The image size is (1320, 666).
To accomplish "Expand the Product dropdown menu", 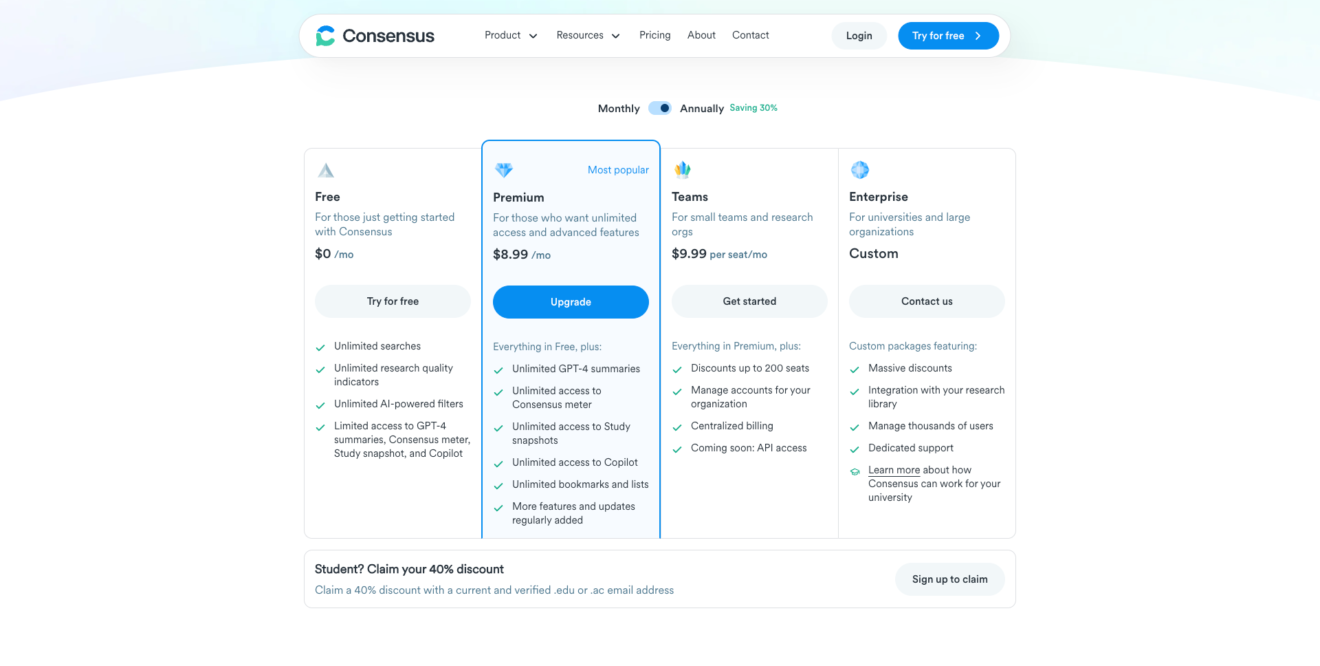I will click(x=510, y=35).
